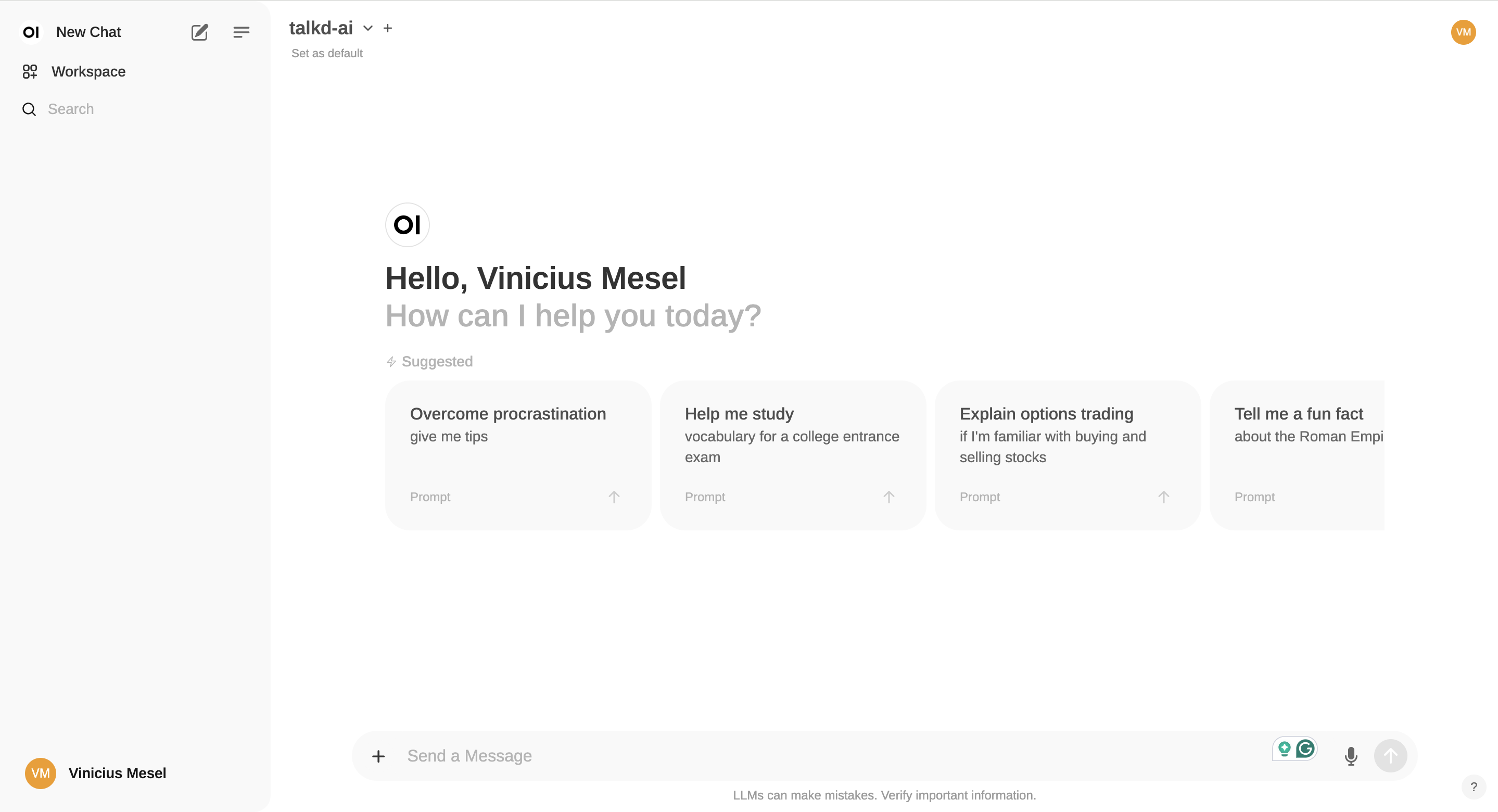Choose the Workspace menu entry
The image size is (1498, 812).
[x=88, y=71]
